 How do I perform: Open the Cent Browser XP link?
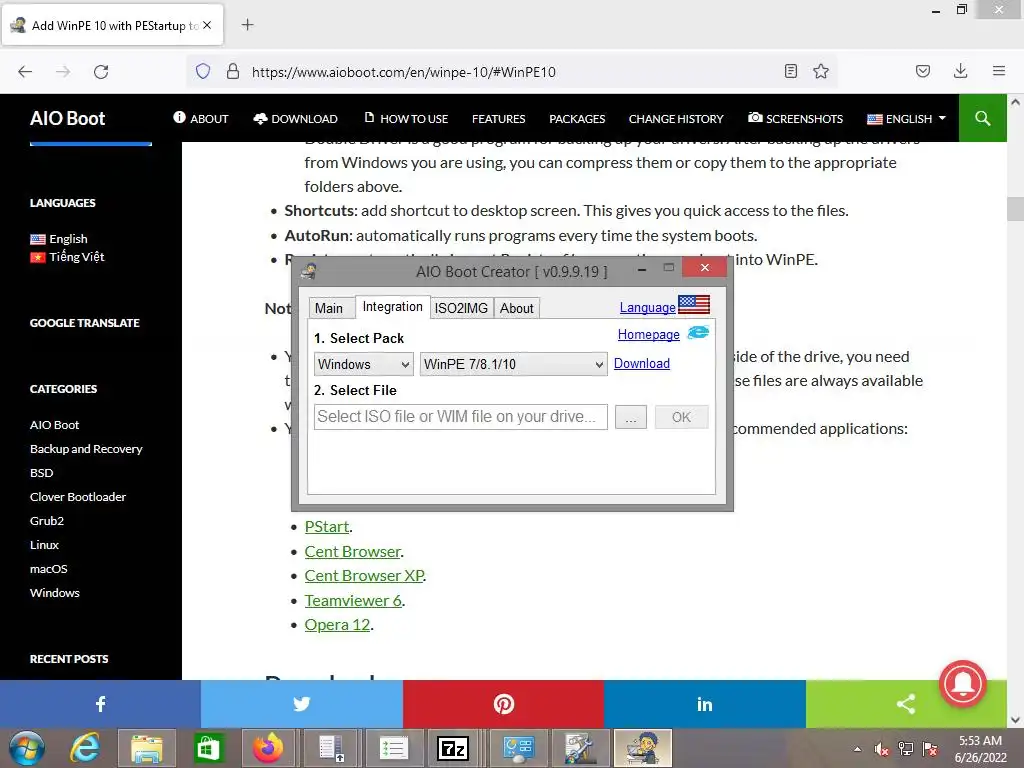[x=364, y=575]
